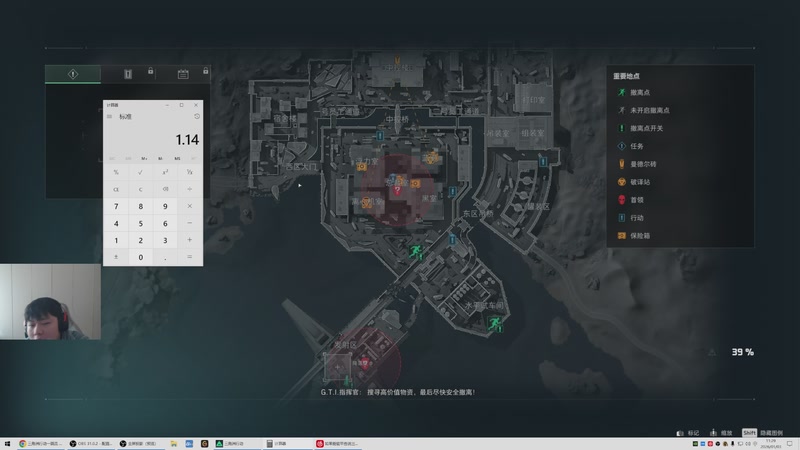Image resolution: width=800 pixels, height=450 pixels.
Task: Select the decoding station icon at 离心机室
Action: (366, 204)
